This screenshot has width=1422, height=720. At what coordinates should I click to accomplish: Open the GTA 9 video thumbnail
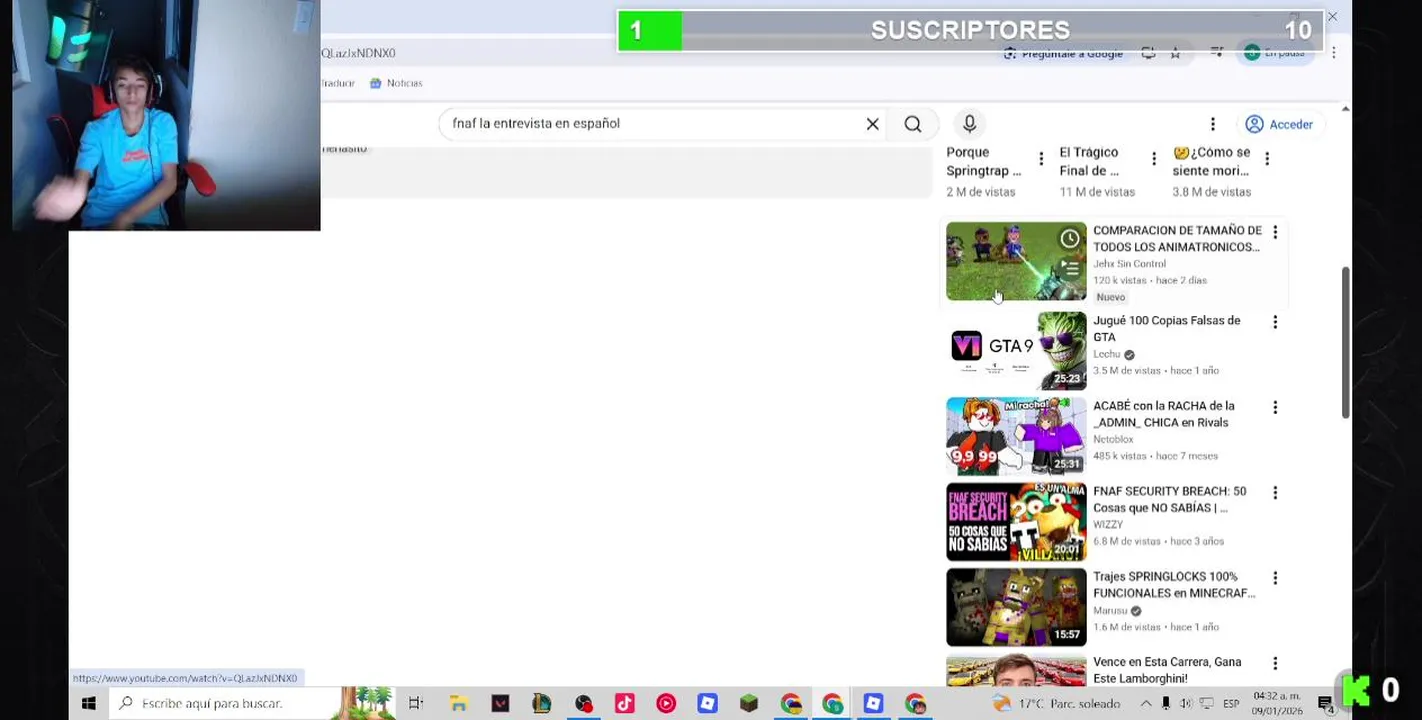point(1016,351)
